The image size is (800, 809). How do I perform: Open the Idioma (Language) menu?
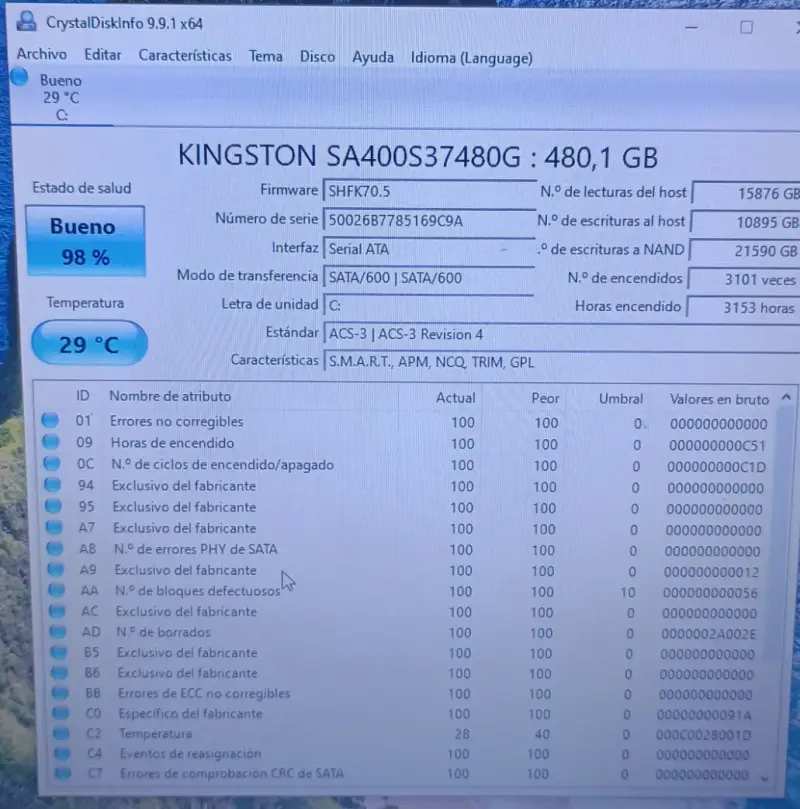[x=471, y=58]
